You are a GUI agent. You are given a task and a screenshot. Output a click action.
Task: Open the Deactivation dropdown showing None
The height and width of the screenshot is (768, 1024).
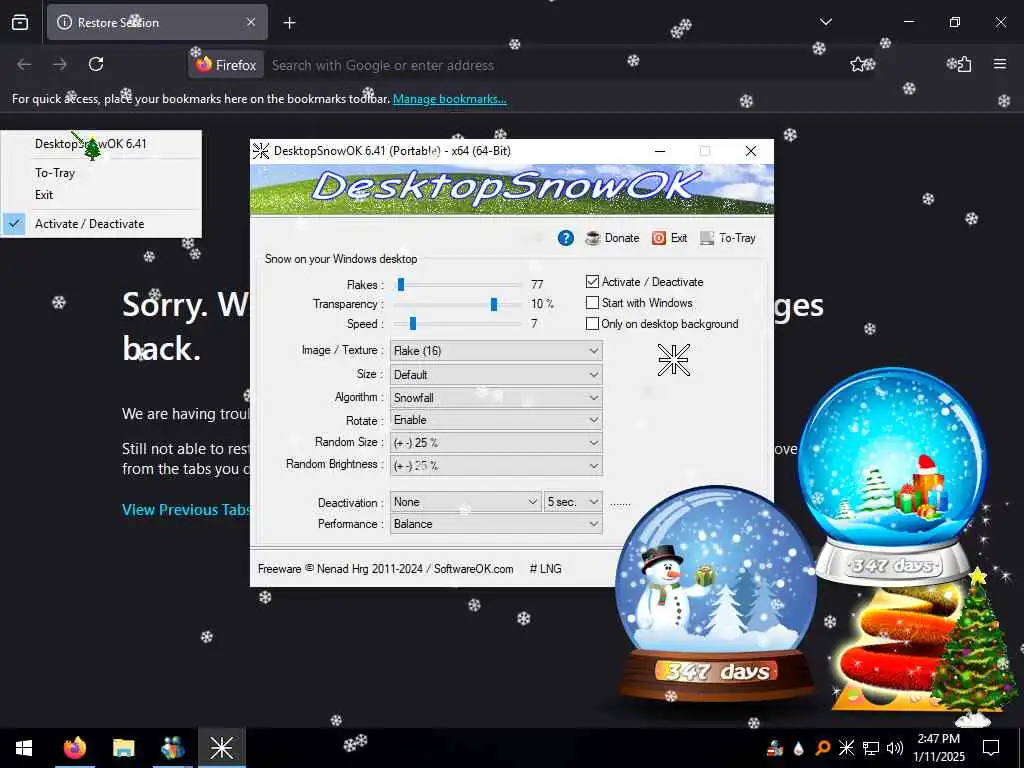466,502
